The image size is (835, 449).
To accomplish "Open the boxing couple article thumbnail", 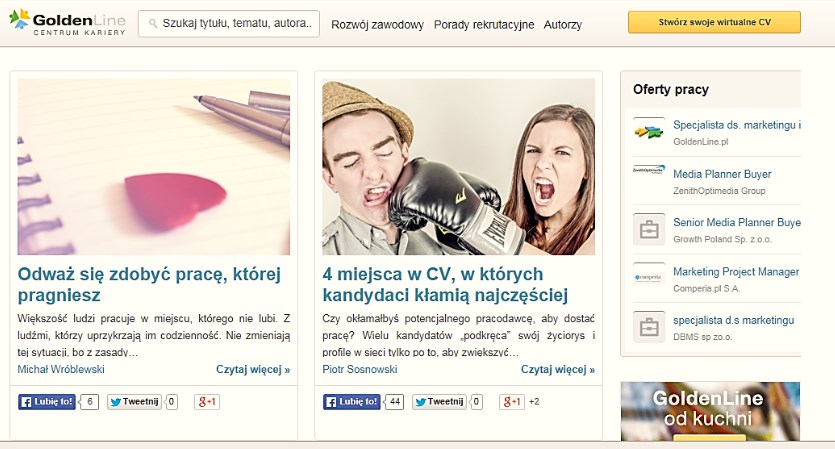I will (x=458, y=167).
